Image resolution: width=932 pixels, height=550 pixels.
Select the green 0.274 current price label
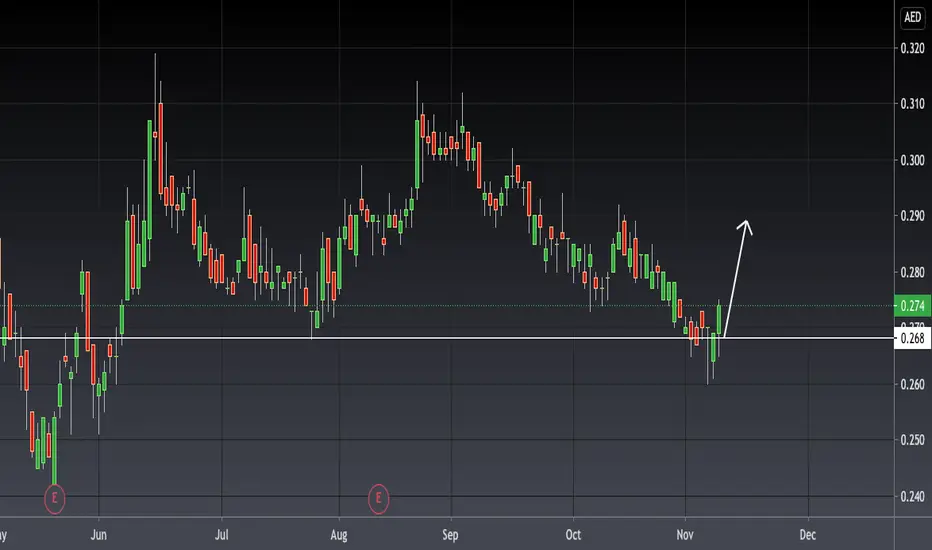coord(912,306)
